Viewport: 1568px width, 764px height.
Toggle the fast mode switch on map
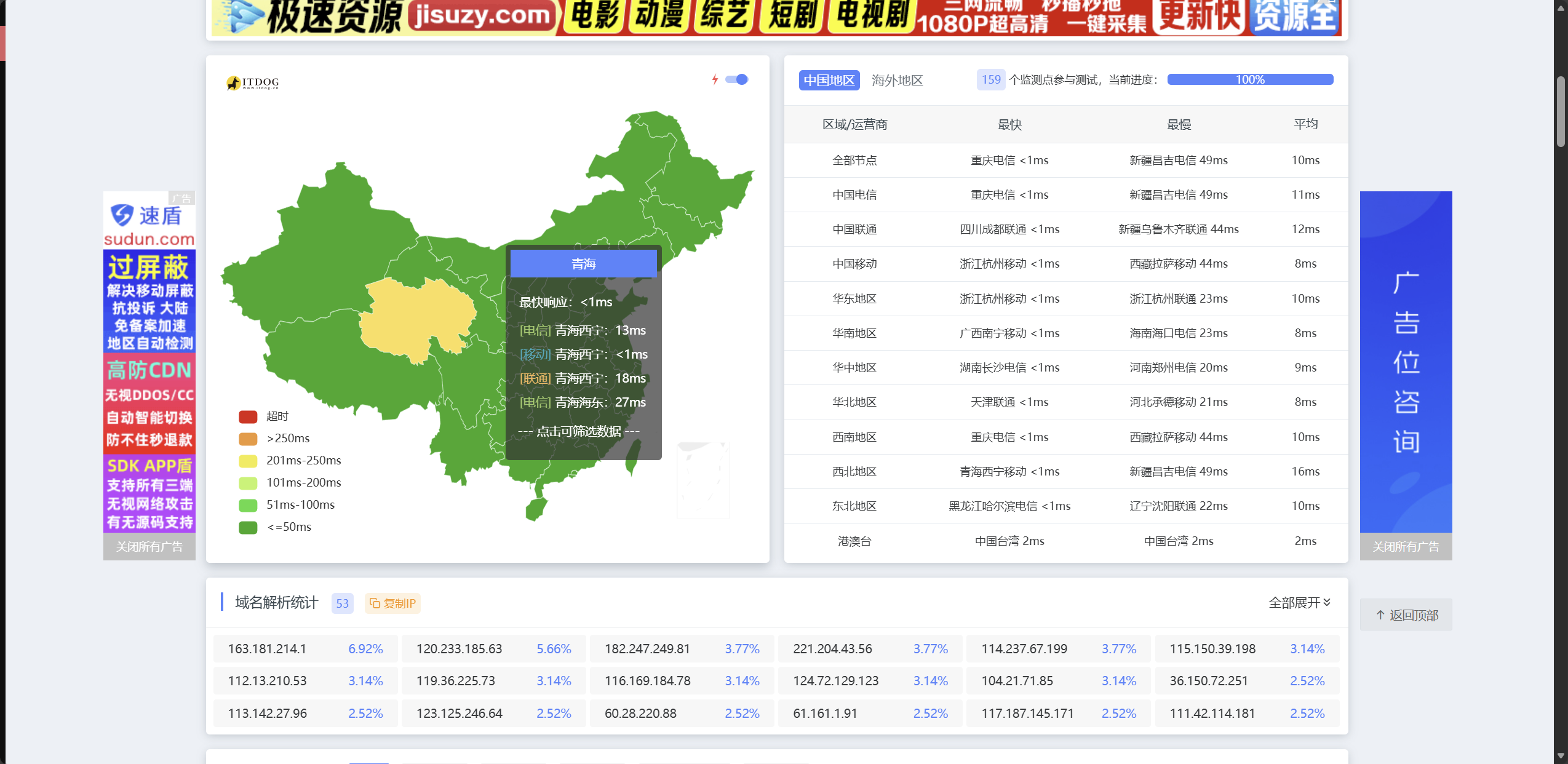click(x=736, y=79)
